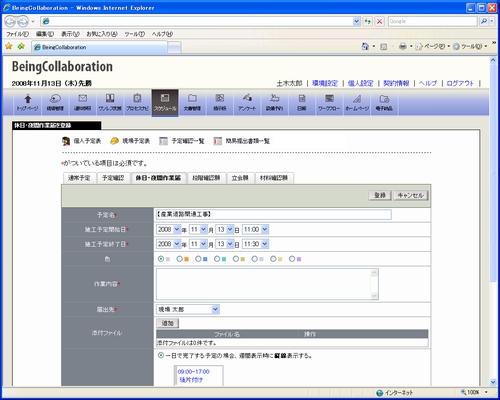
Task: Click the ログアウト link
Action: 460,83
